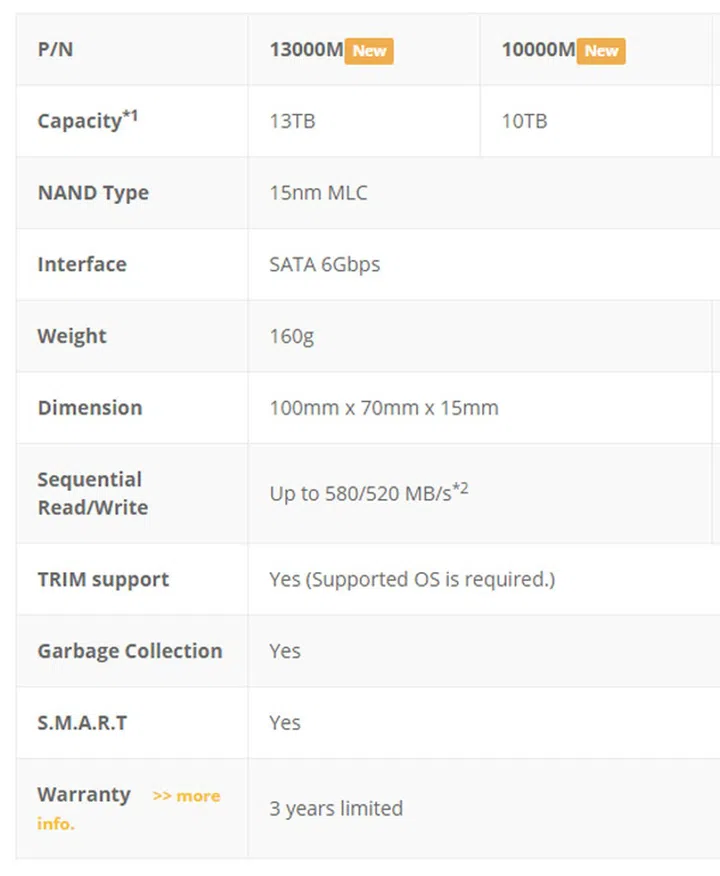Click the Capacity footnote *1 marker

[x=130, y=116]
